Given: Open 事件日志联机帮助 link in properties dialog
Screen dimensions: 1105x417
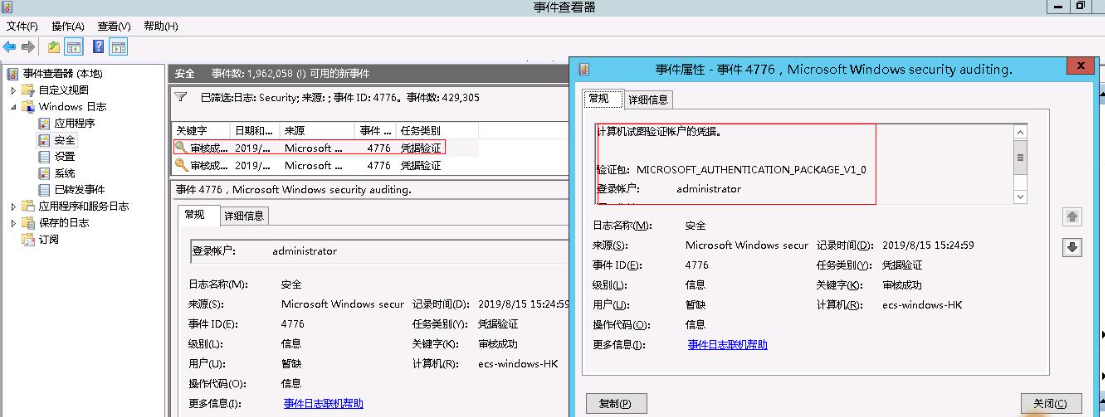Looking at the screenshot, I should click(727, 344).
